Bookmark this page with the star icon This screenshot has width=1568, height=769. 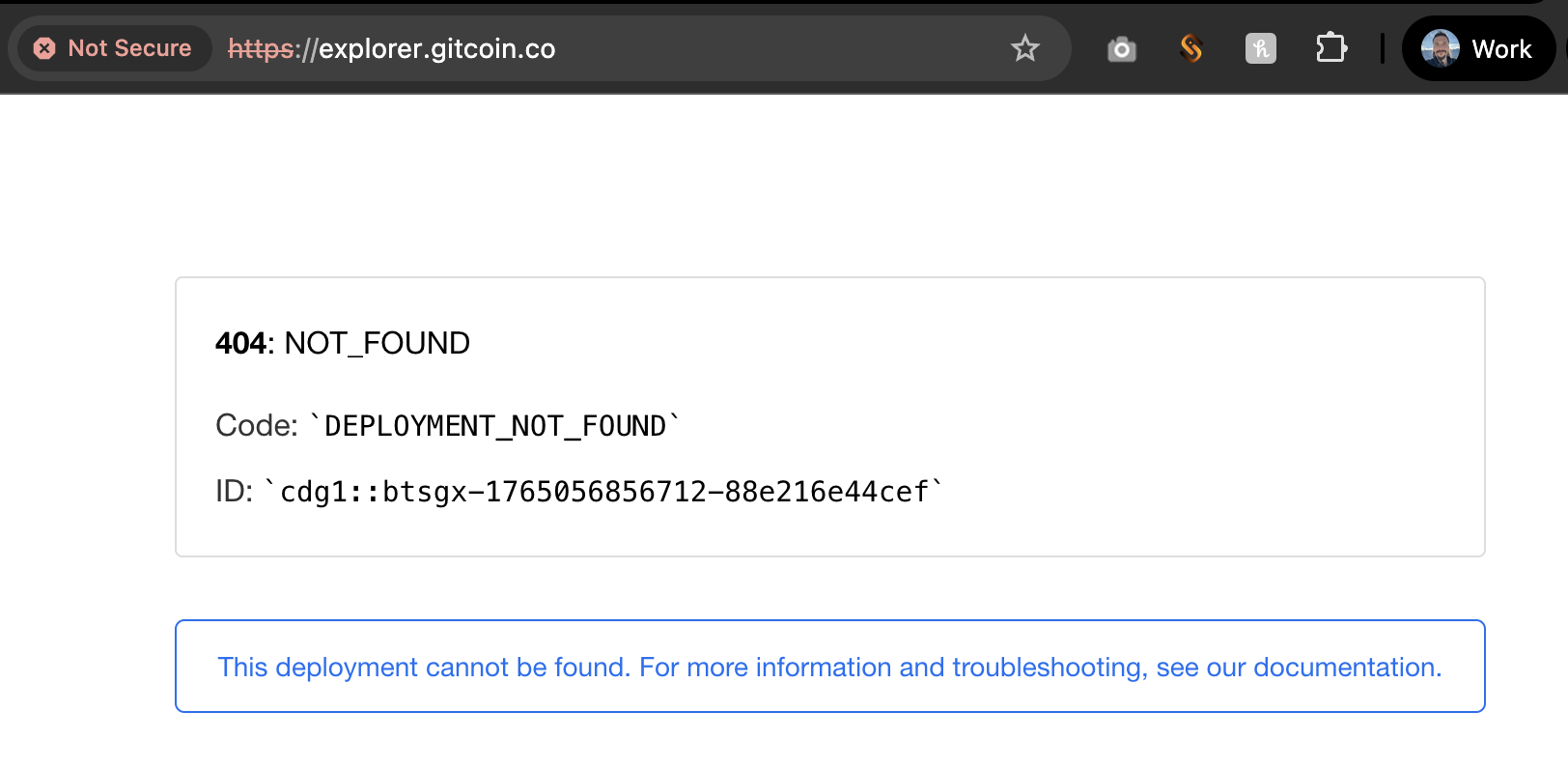tap(1024, 48)
